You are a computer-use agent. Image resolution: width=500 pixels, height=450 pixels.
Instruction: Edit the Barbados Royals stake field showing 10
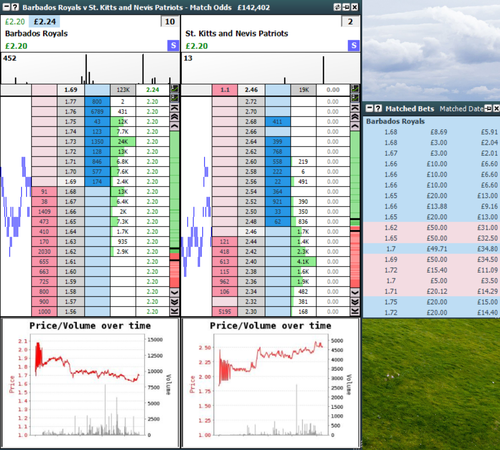tap(170, 22)
